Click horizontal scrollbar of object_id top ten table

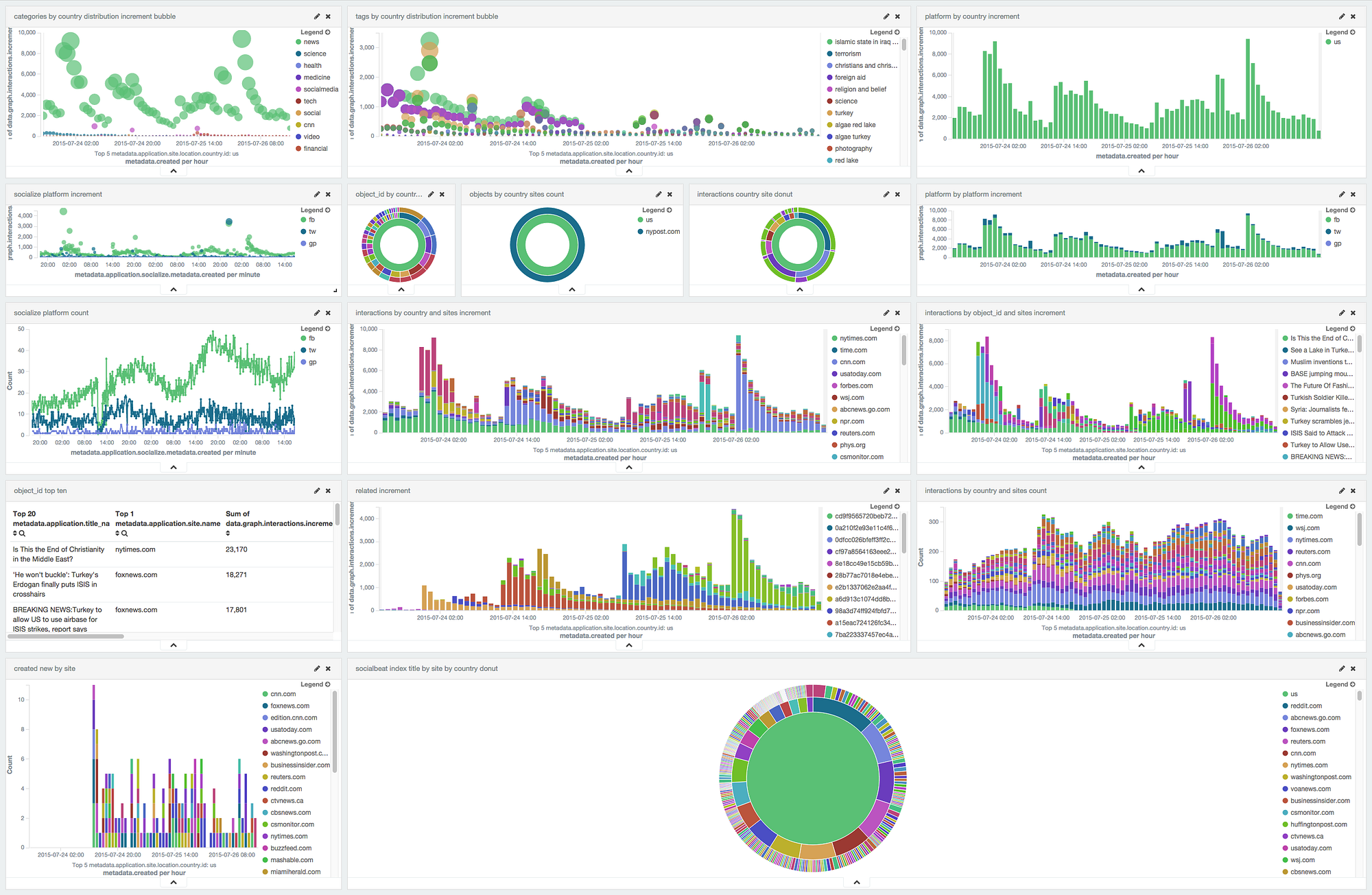tap(66, 636)
